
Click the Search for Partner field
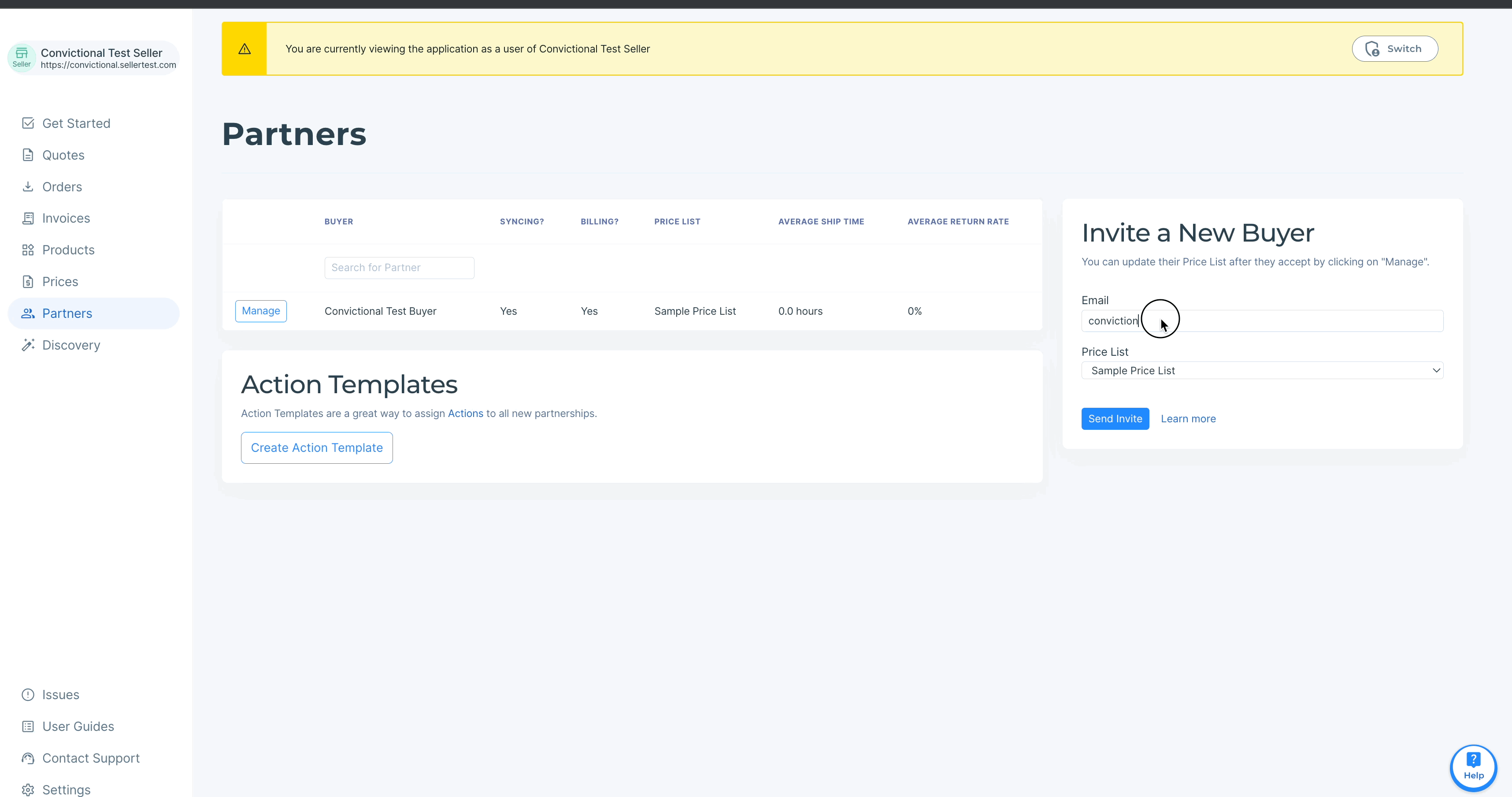pos(399,268)
